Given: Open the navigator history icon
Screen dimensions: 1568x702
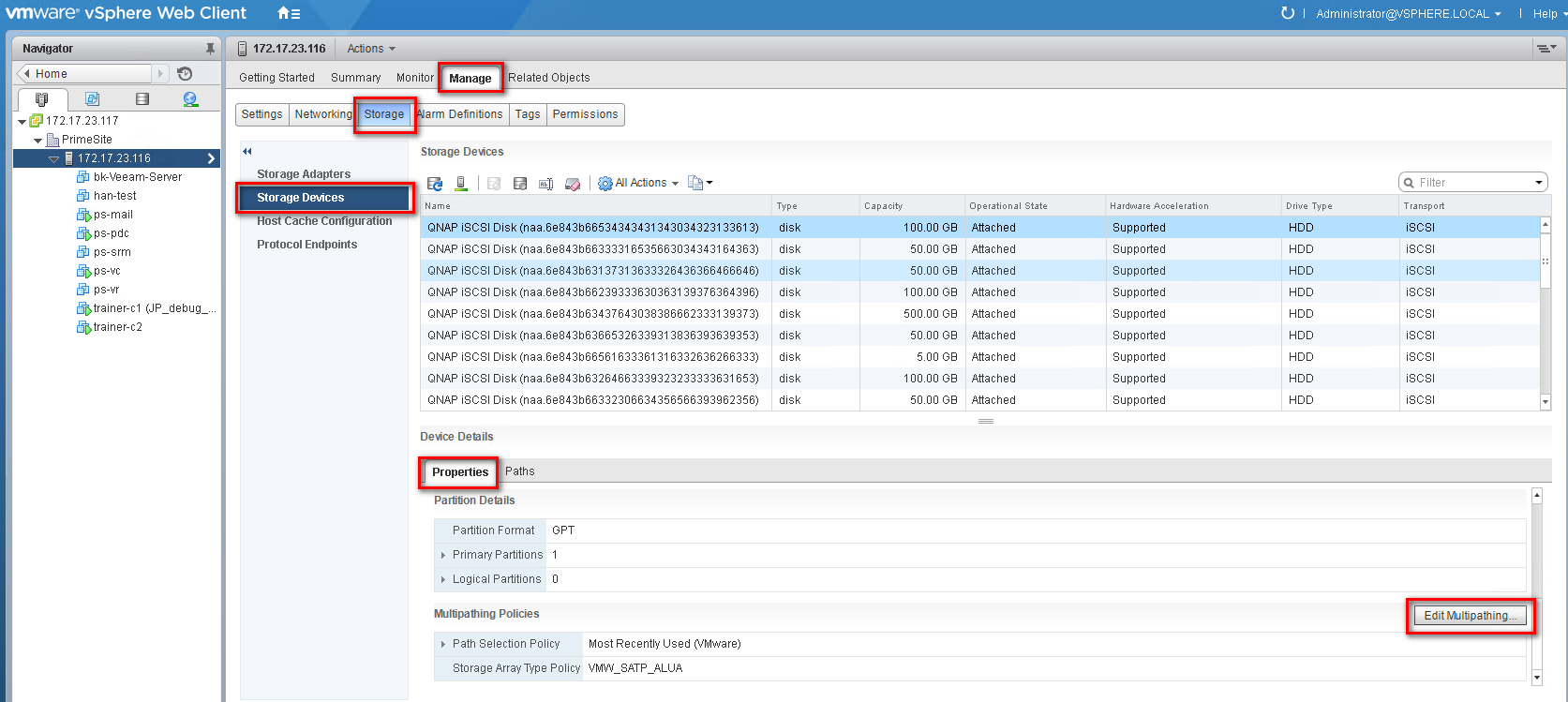Looking at the screenshot, I should pyautogui.click(x=185, y=73).
